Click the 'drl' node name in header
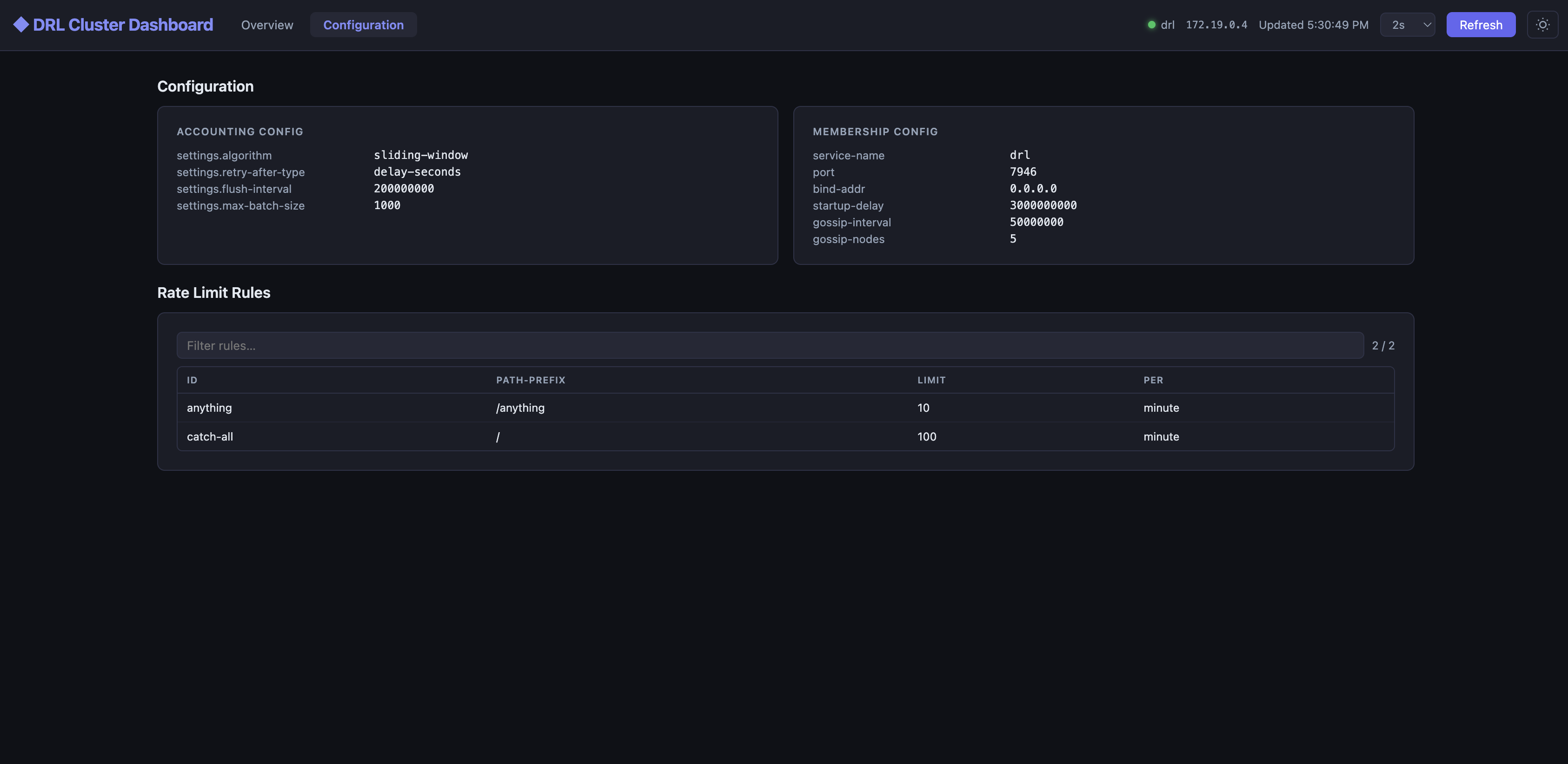This screenshot has width=1568, height=764. (x=1167, y=25)
